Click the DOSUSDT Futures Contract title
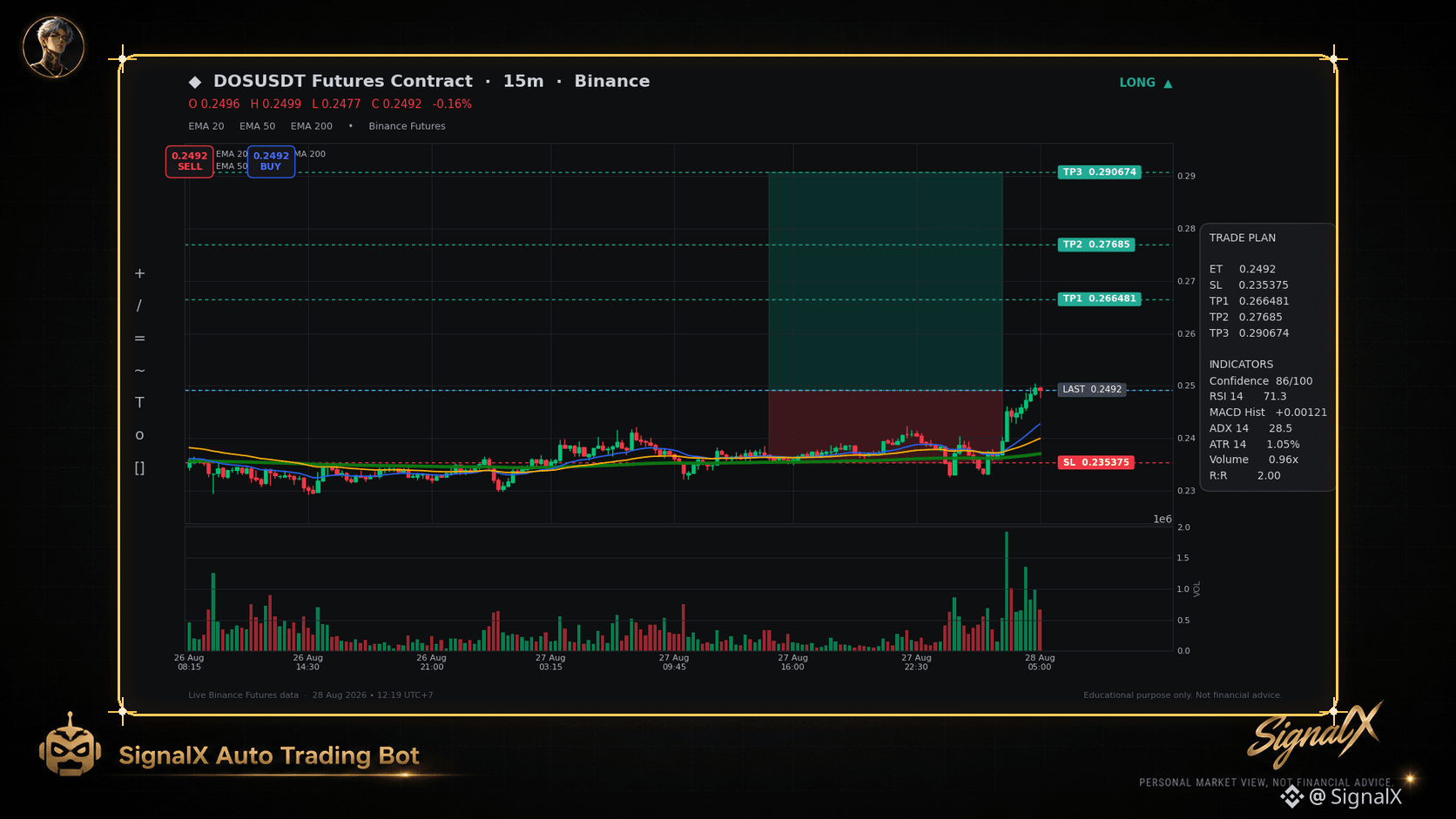 pos(343,81)
